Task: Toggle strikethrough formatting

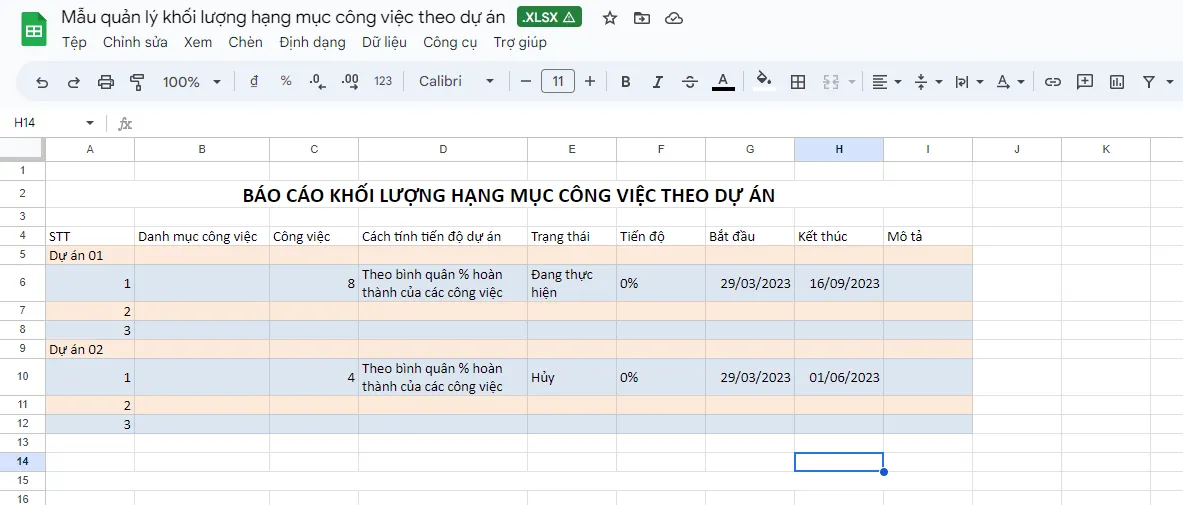Action: 690,82
